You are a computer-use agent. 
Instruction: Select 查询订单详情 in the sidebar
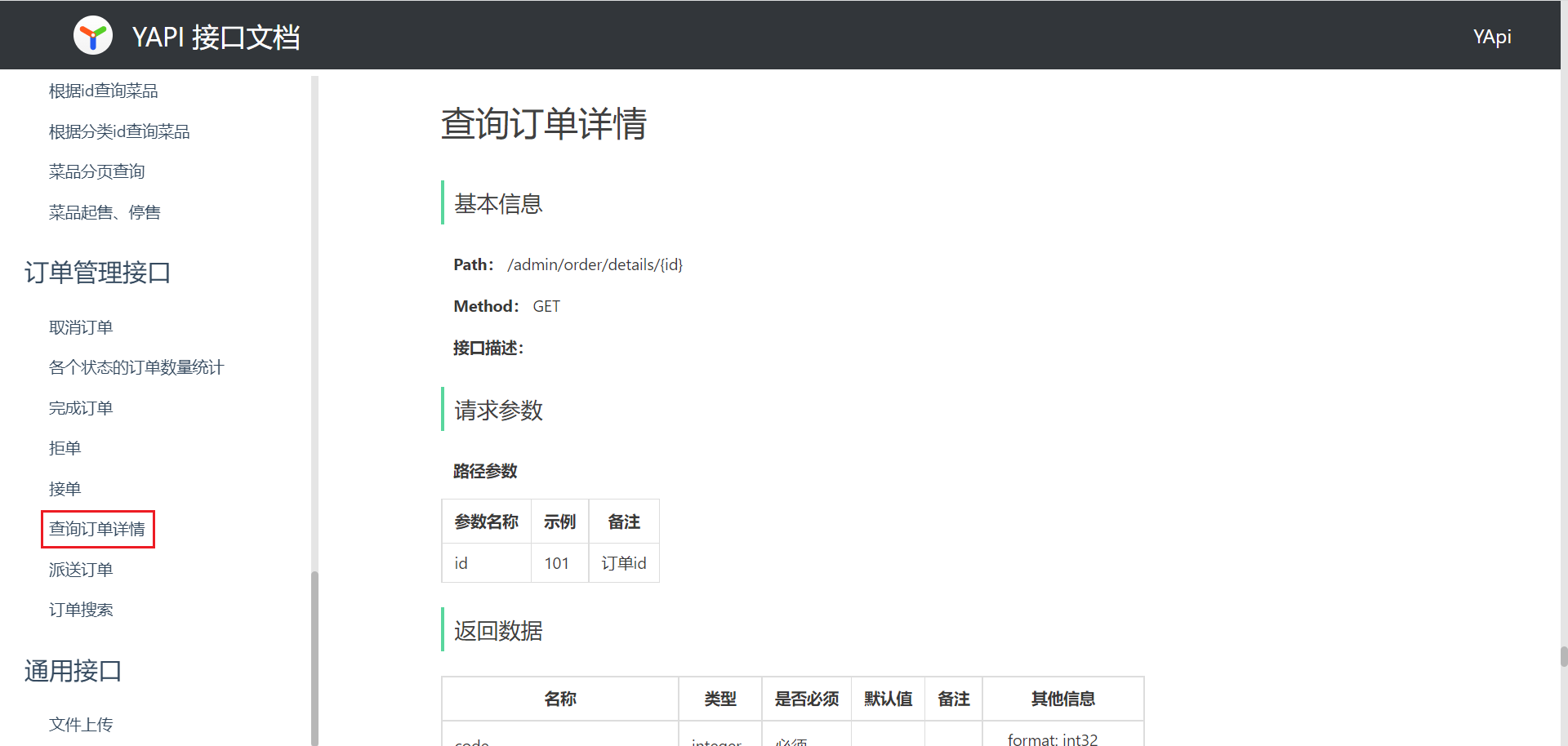click(x=97, y=529)
